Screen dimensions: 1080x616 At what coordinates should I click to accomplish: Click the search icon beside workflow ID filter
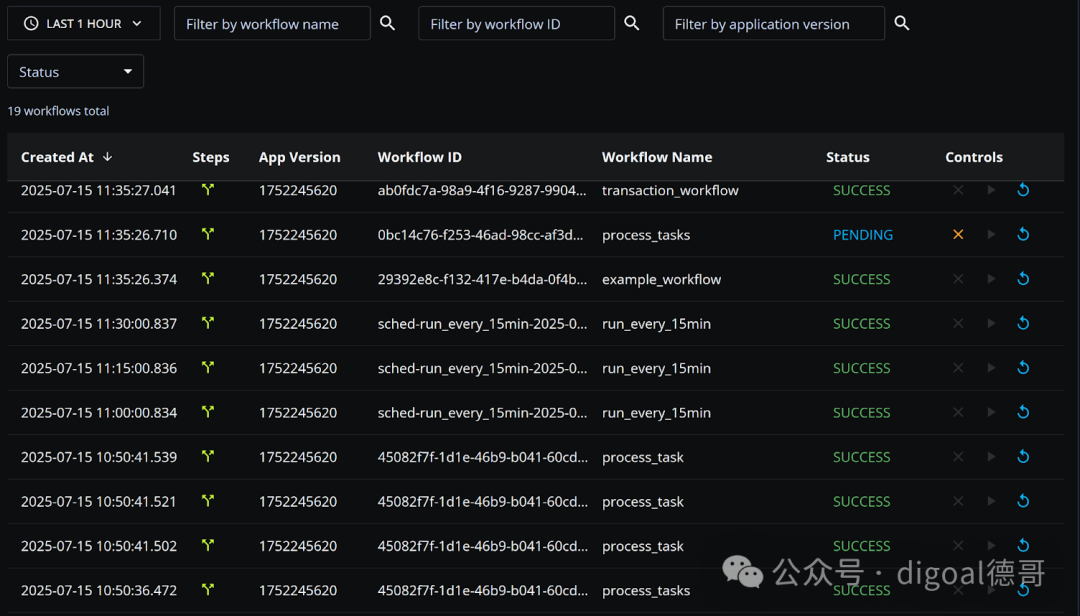tap(632, 23)
